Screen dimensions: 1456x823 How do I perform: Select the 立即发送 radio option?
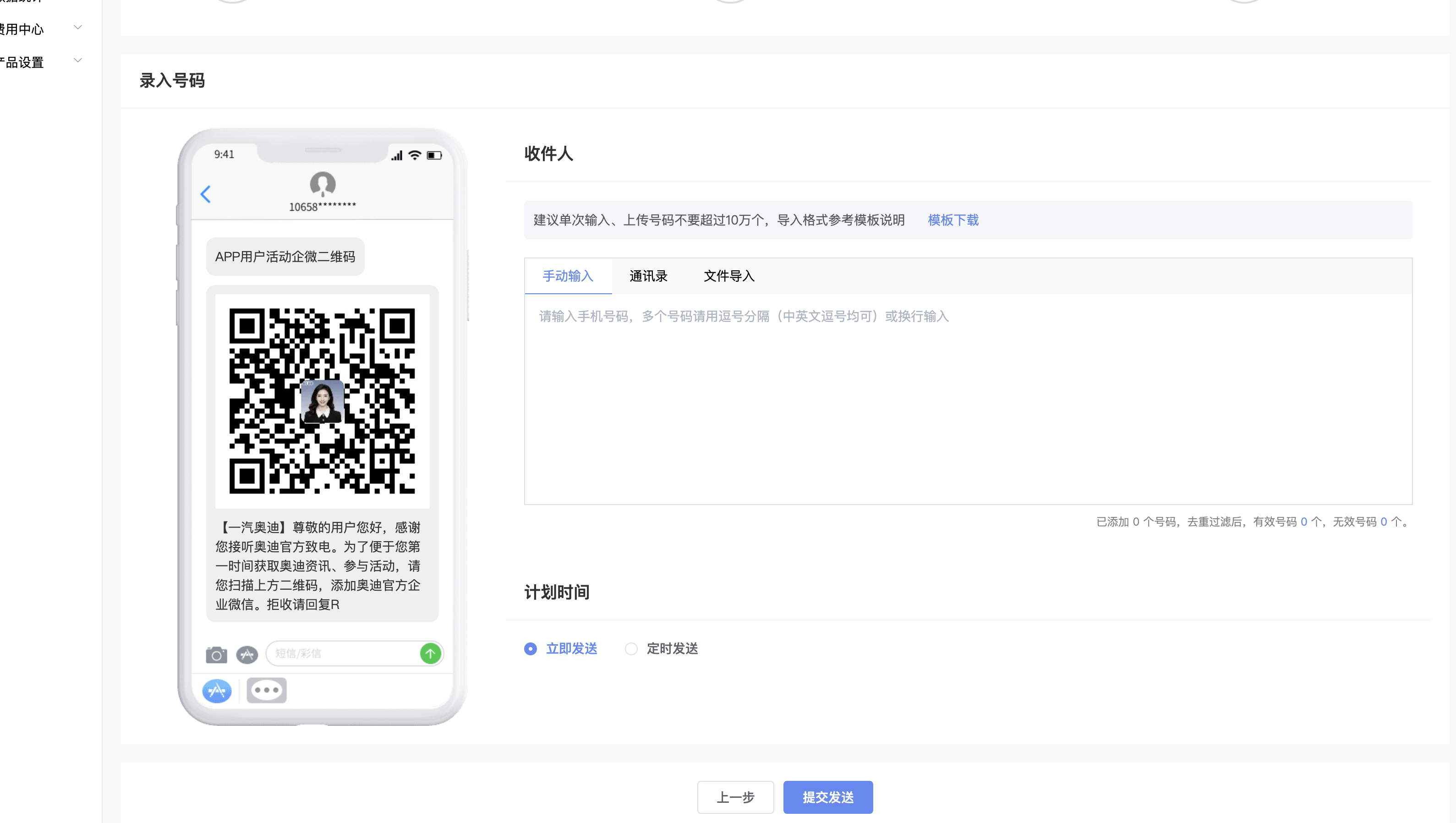561,648
